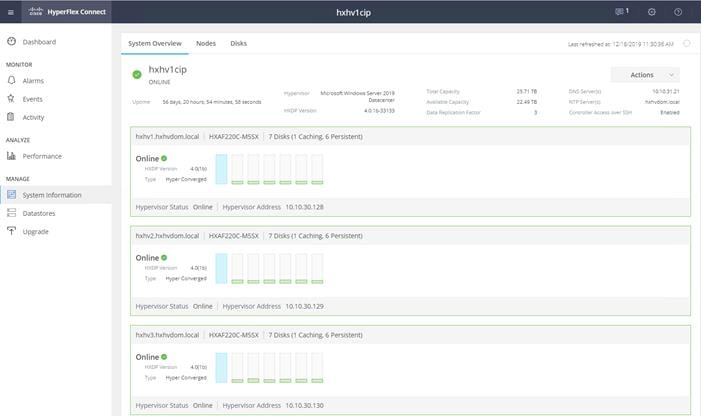This screenshot has height=416, width=701.
Task: Click the green cluster health check icon
Action: pos(137,75)
